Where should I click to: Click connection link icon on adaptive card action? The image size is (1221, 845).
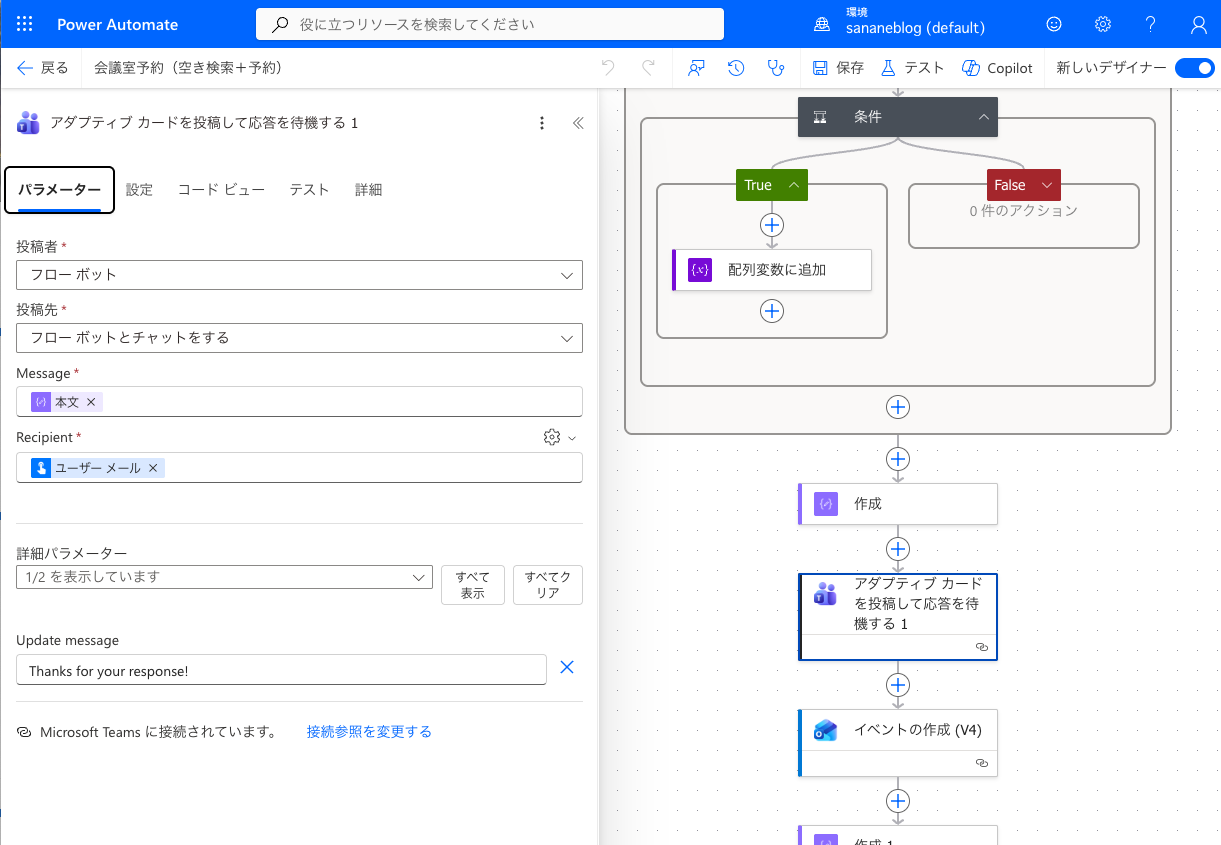(x=982, y=648)
